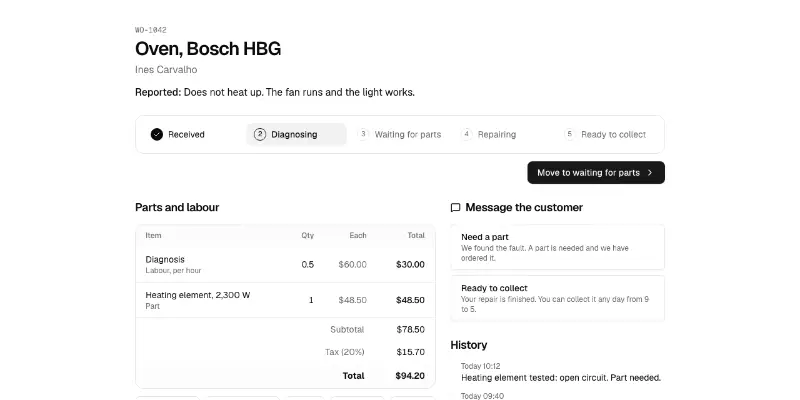This screenshot has height=400, width=800.
Task: Choose the Ready to collect message template
Action: coord(558,298)
